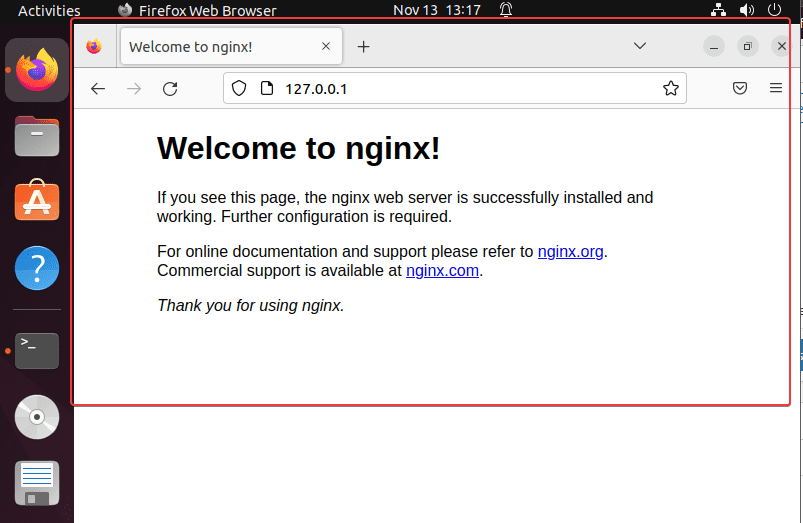Open Firefox View pinned icon

coord(94,47)
